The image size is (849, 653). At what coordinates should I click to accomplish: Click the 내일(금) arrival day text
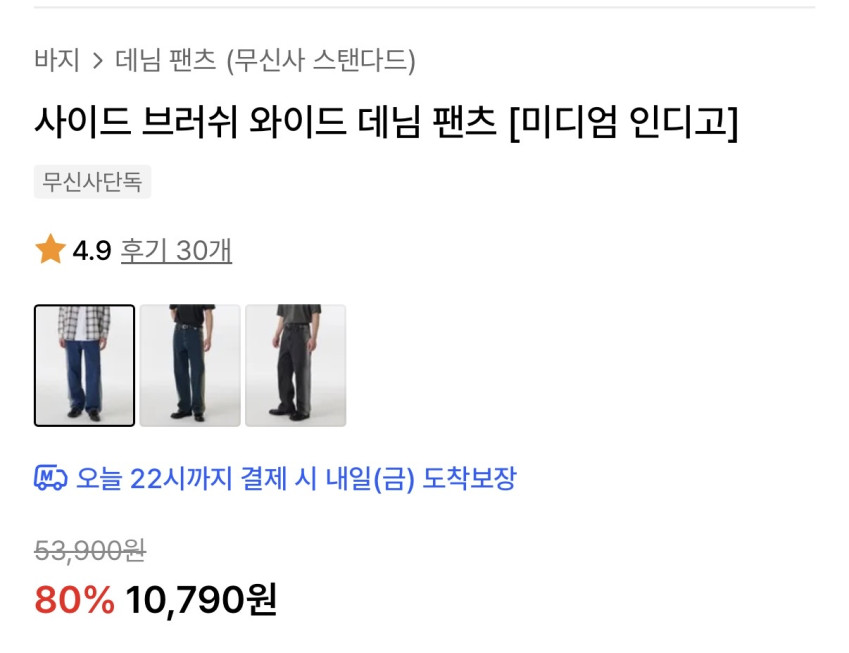[x=370, y=479]
